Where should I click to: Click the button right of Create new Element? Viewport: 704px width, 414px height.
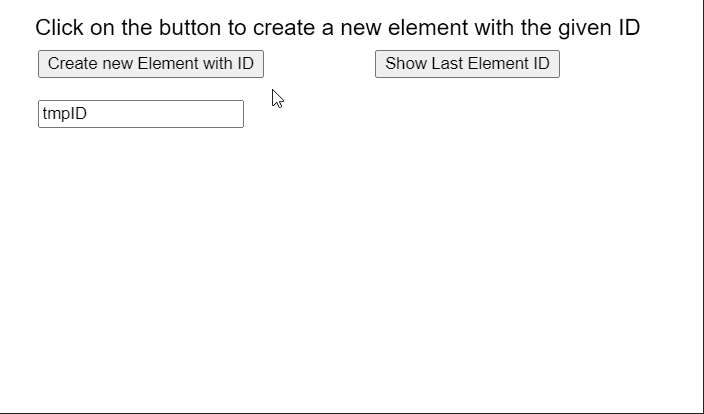pyautogui.click(x=467, y=64)
